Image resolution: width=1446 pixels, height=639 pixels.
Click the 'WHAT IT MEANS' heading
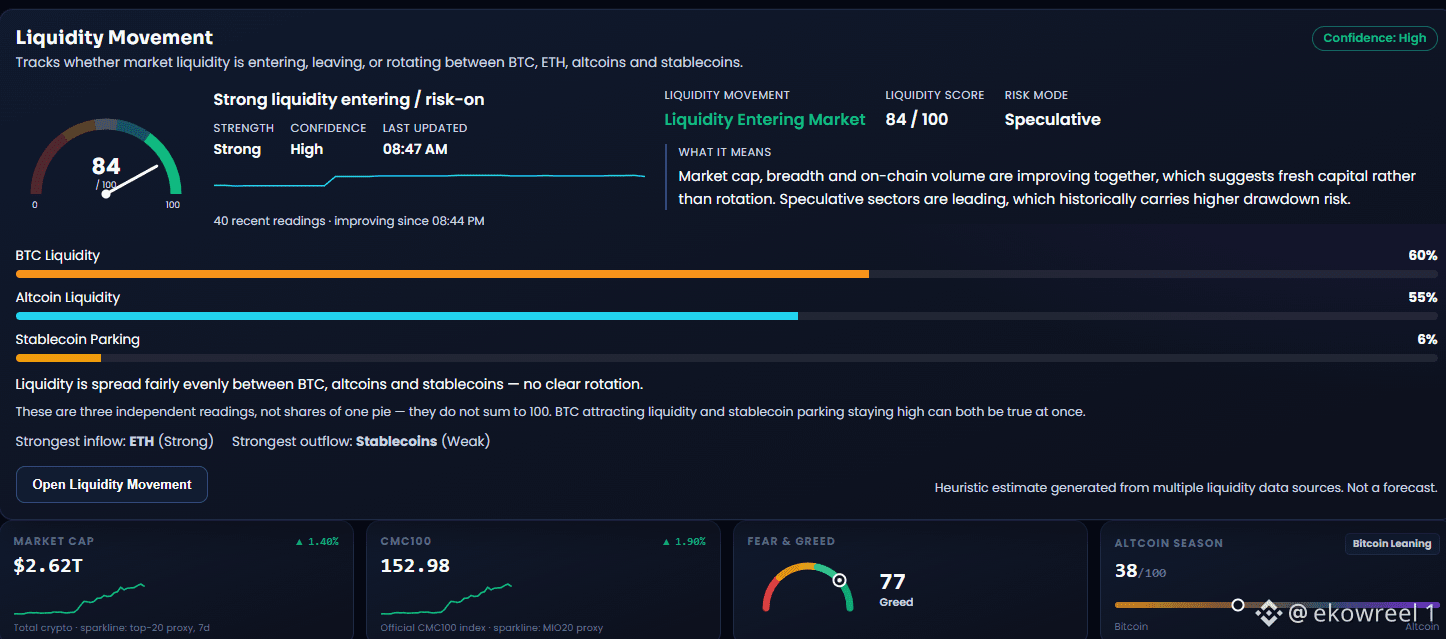click(725, 152)
